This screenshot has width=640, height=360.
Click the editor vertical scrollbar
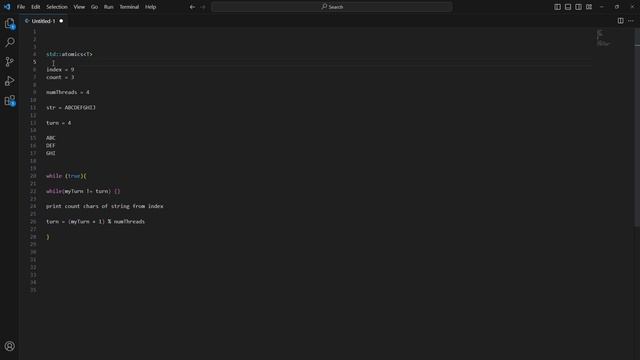(637, 127)
